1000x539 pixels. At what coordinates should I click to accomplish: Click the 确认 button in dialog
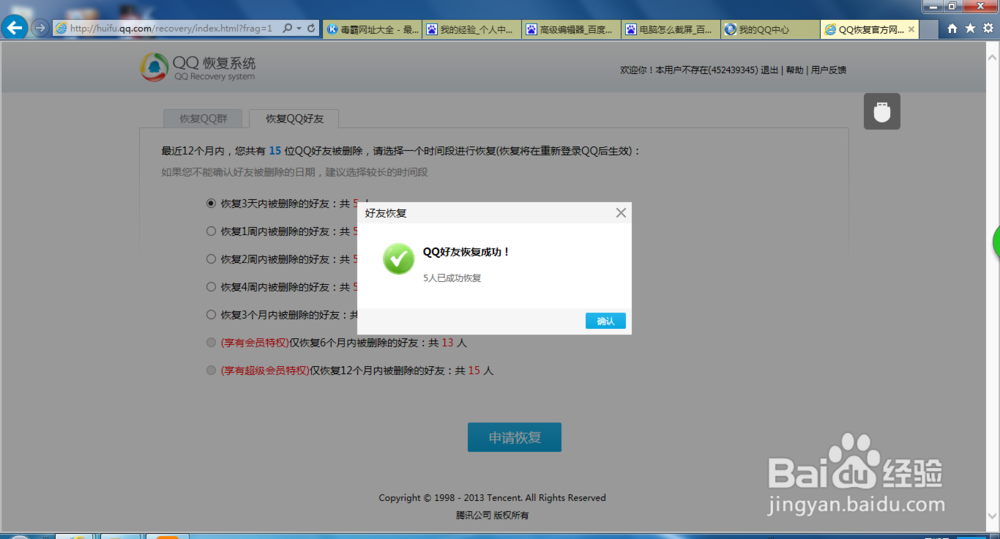(605, 321)
